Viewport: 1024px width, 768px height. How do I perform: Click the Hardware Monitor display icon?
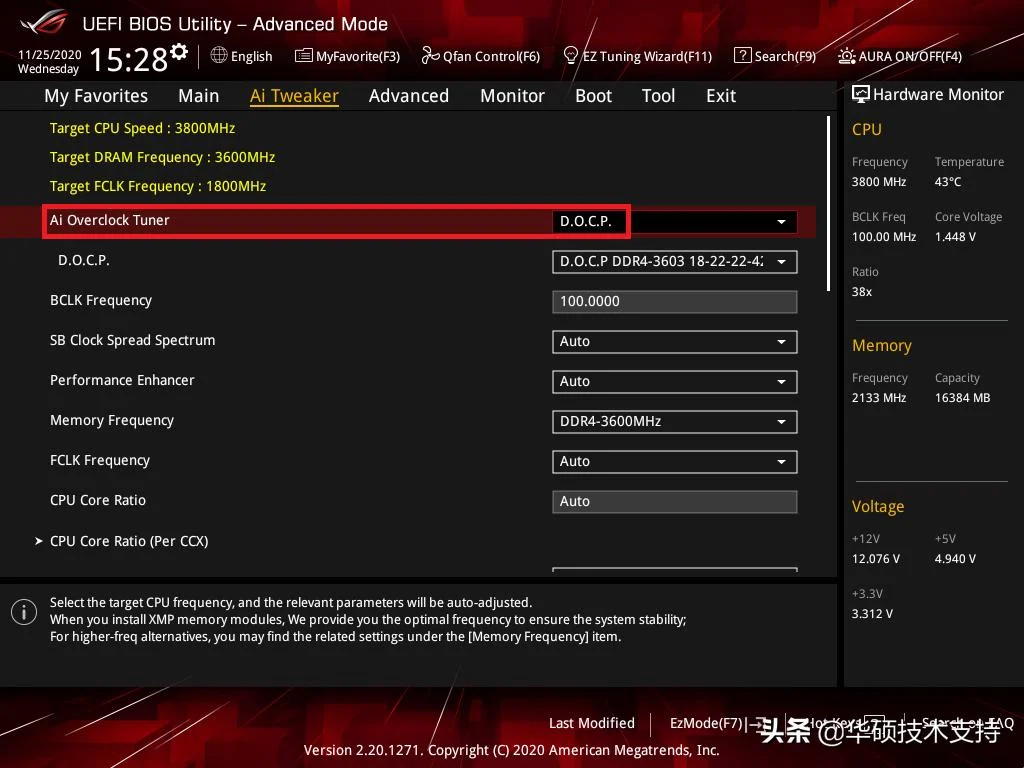pyautogui.click(x=860, y=94)
